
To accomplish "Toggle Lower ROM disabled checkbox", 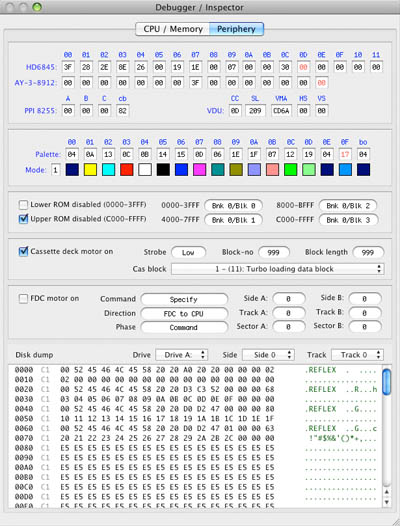I will [23, 205].
